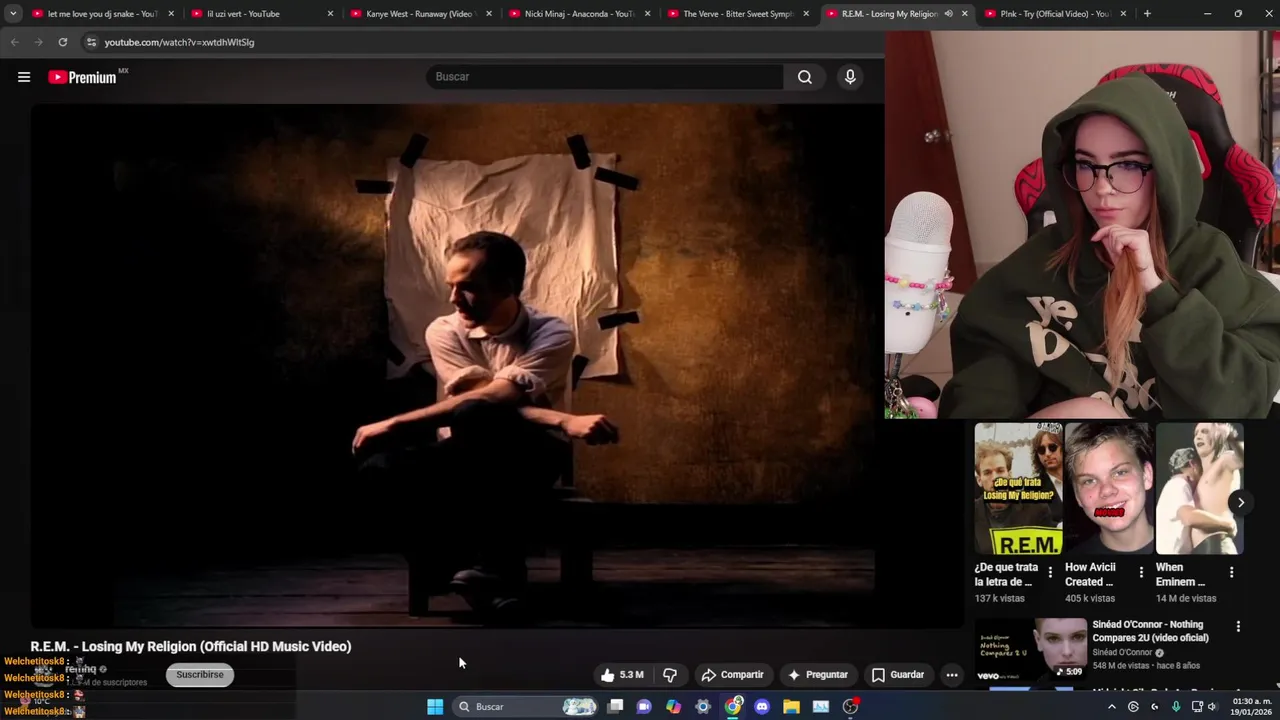Close the 'Kanye West - Runaway' tab
Image resolution: width=1280 pixels, height=720 pixels.
[489, 14]
